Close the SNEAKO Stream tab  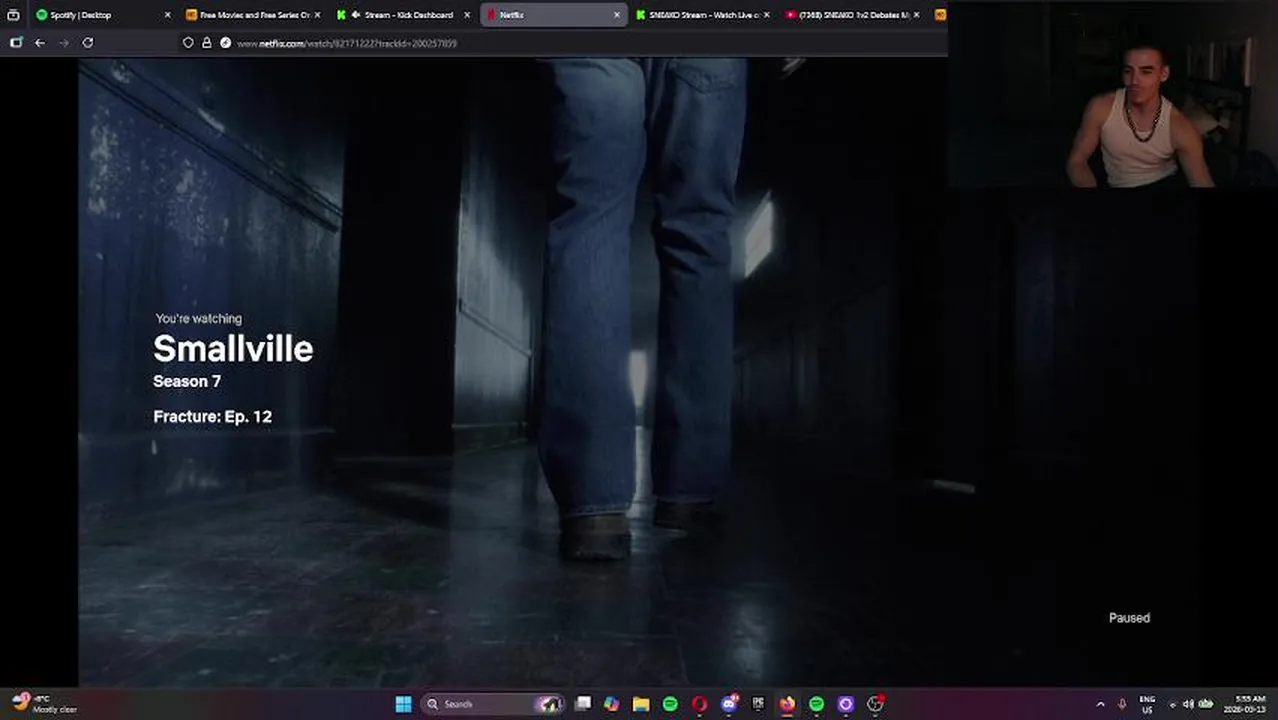767,15
